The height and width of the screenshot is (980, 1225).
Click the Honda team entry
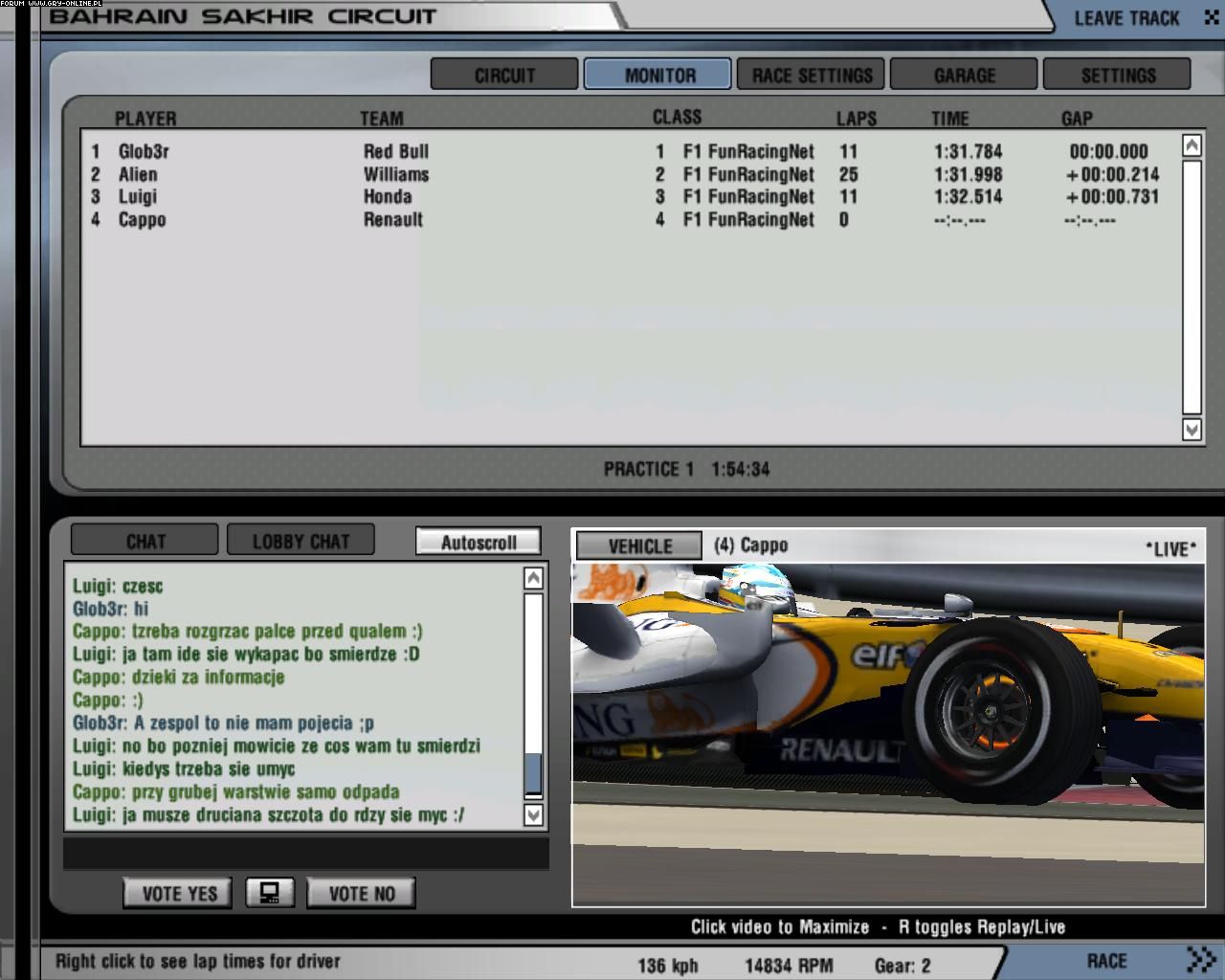pyautogui.click(x=388, y=197)
